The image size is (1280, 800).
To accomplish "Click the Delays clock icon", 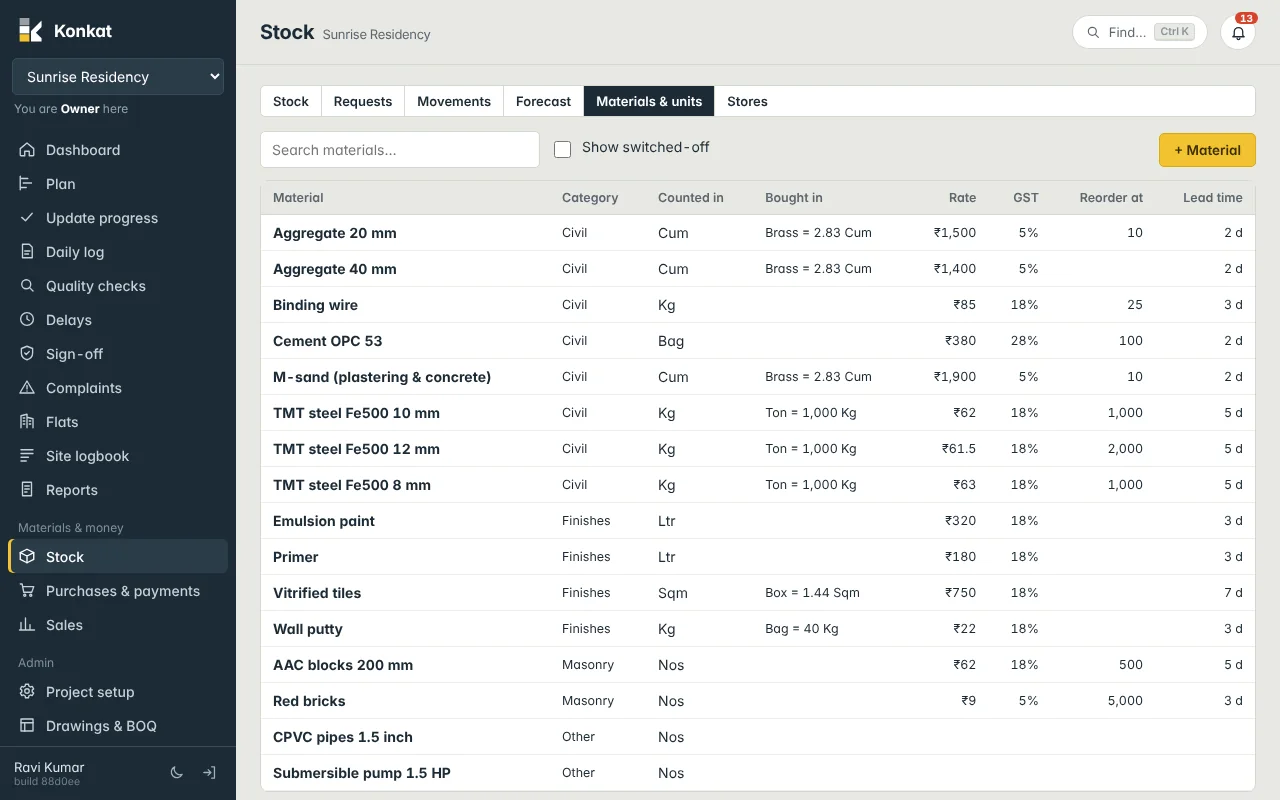I will 27,320.
